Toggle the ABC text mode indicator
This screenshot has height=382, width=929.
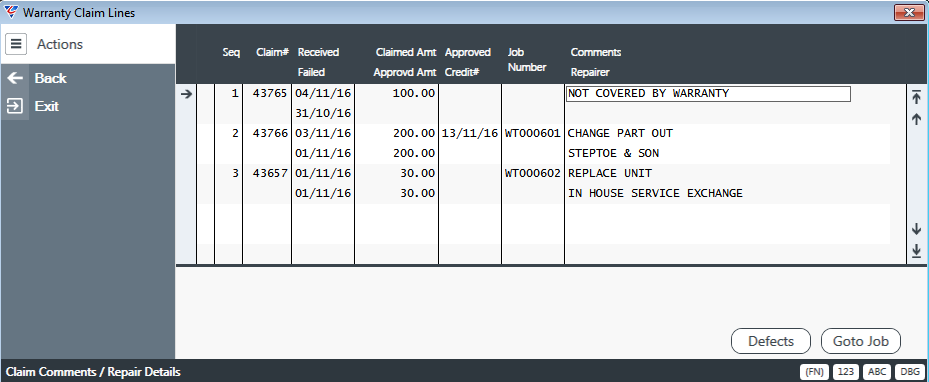(x=877, y=372)
